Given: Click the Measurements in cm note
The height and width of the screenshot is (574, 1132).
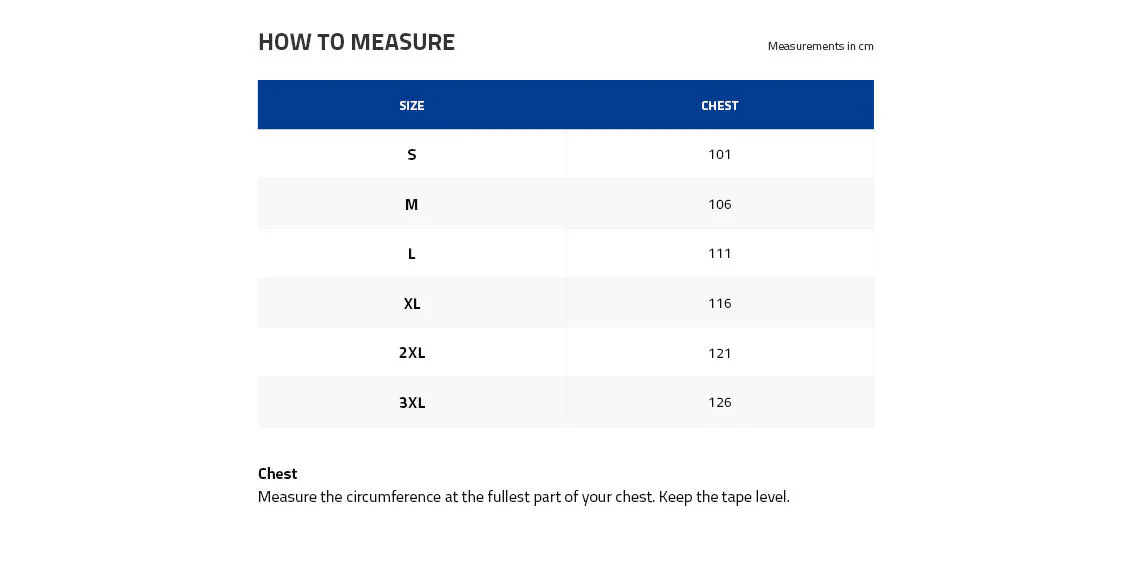Looking at the screenshot, I should [x=820, y=46].
